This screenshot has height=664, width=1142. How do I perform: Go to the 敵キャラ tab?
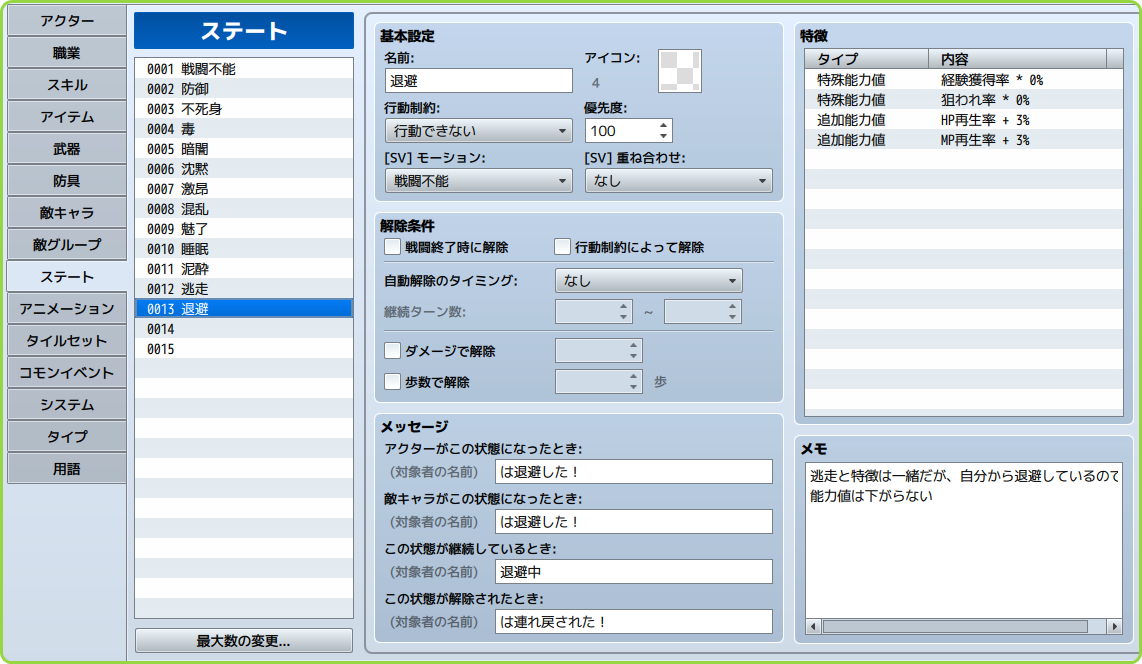[x=67, y=213]
